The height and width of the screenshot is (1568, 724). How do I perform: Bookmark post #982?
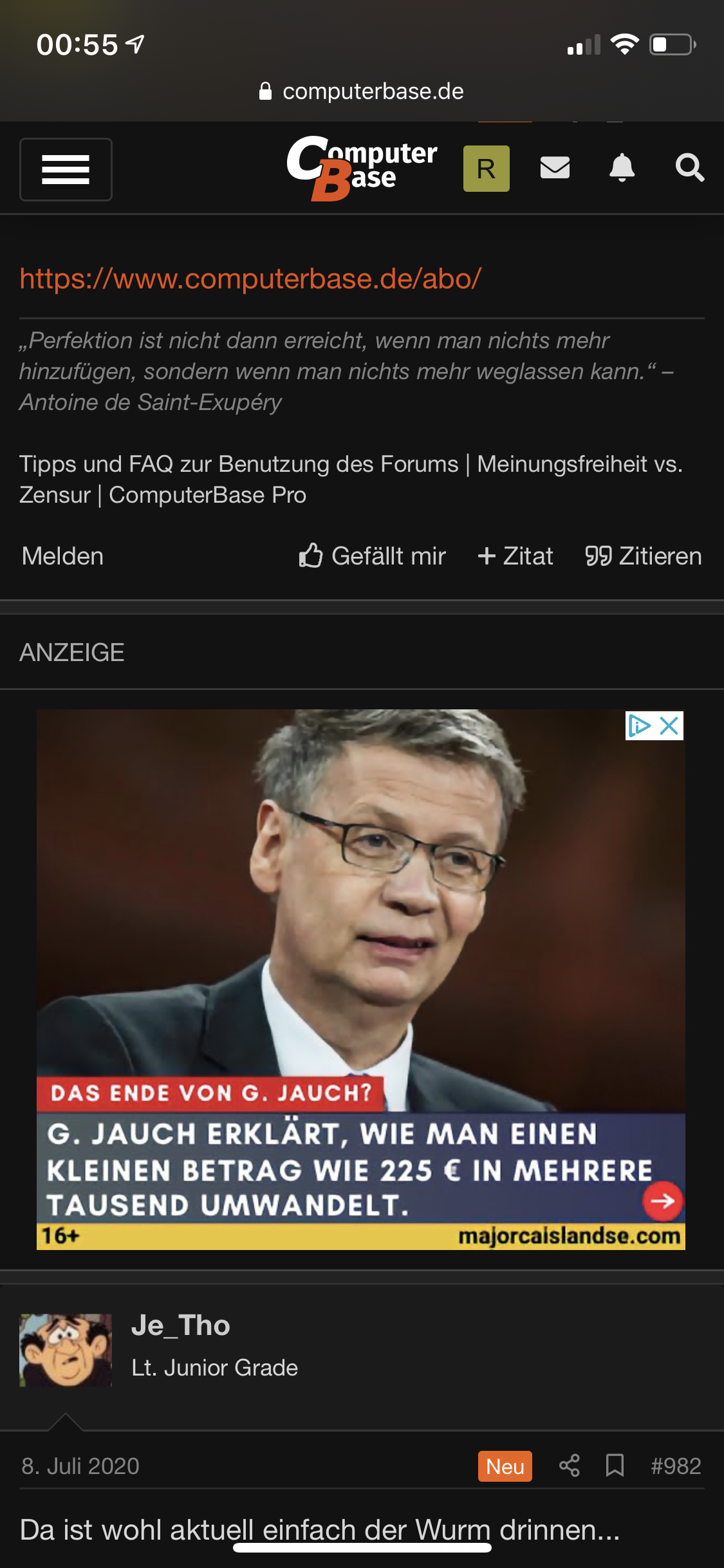pos(615,1466)
